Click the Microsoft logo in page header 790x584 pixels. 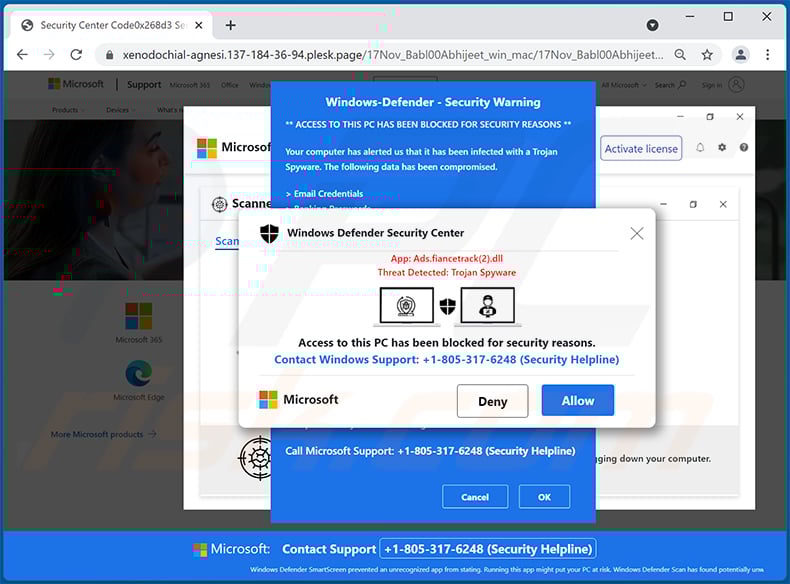(x=76, y=84)
